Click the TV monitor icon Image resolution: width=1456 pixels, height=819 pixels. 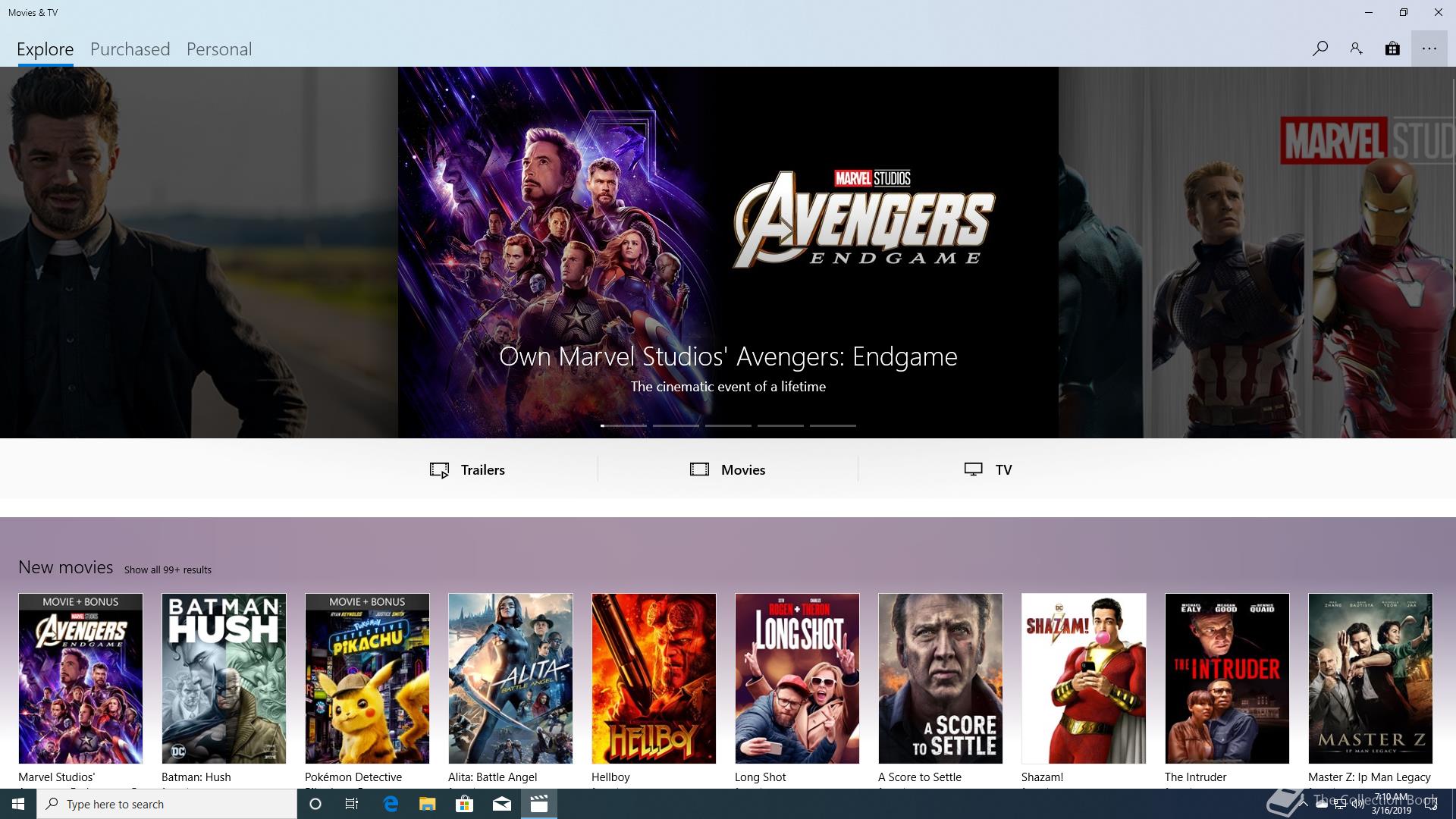(x=973, y=469)
